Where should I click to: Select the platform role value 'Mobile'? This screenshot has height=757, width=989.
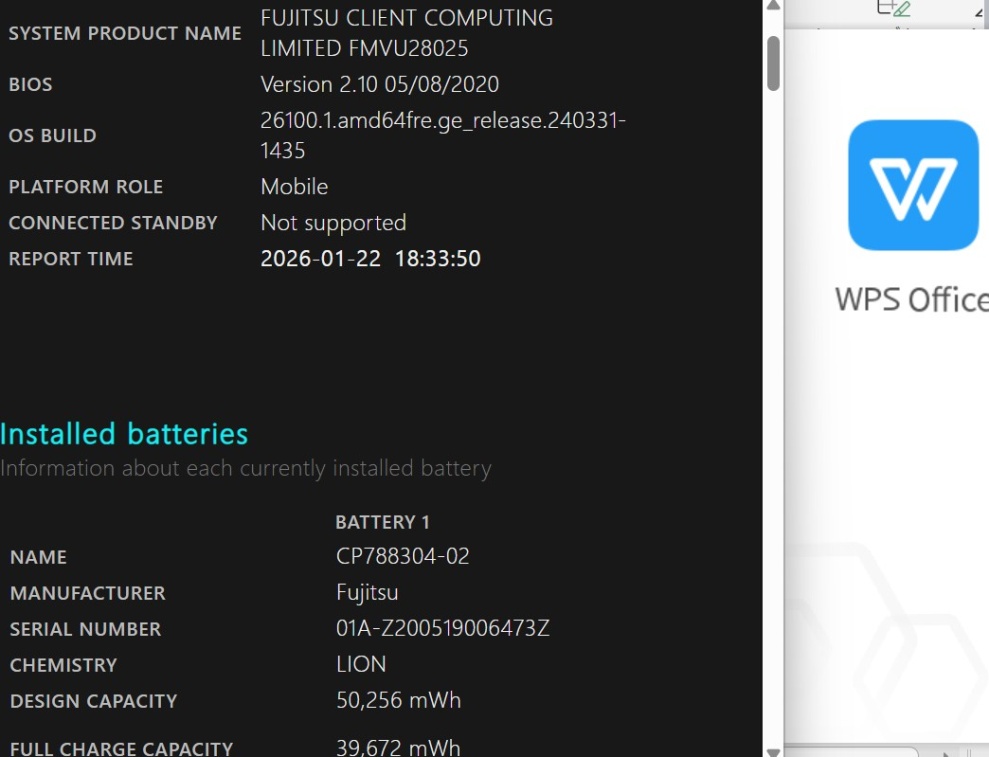tap(294, 187)
